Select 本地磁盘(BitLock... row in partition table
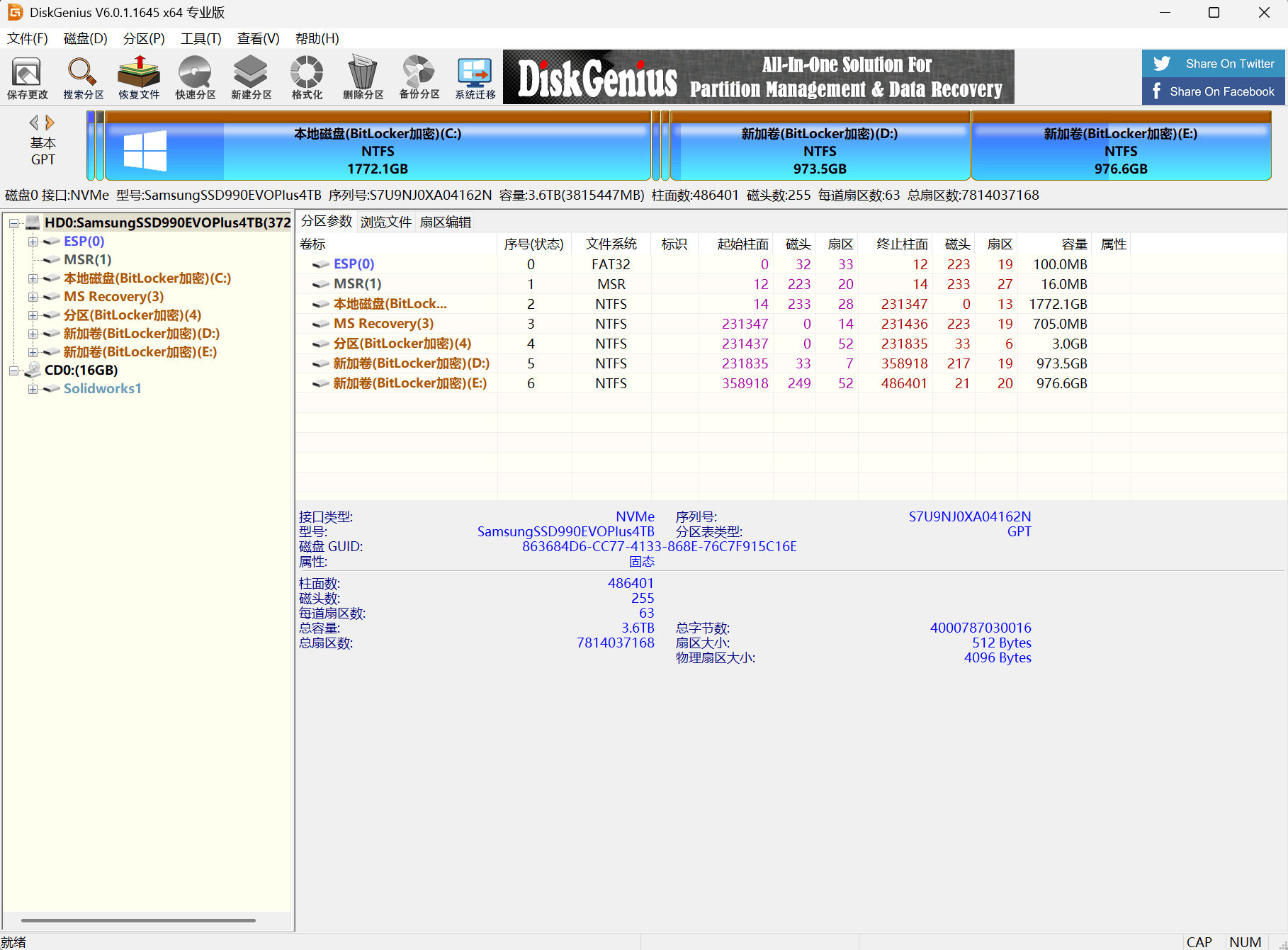 [713, 304]
